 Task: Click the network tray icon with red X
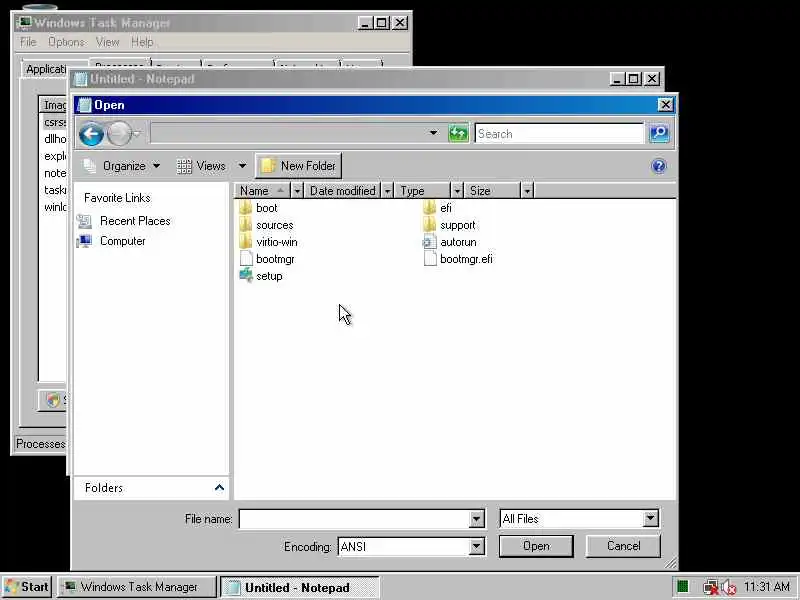pos(710,587)
